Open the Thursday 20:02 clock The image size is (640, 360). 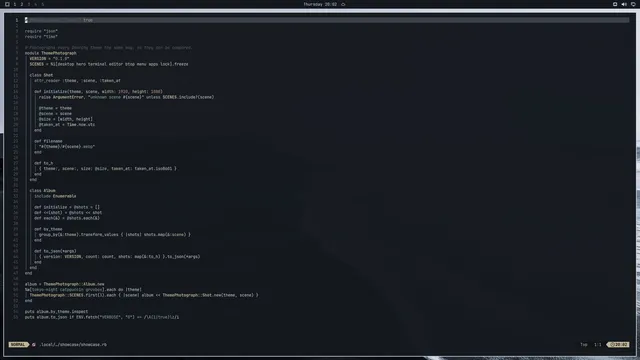click(320, 4)
